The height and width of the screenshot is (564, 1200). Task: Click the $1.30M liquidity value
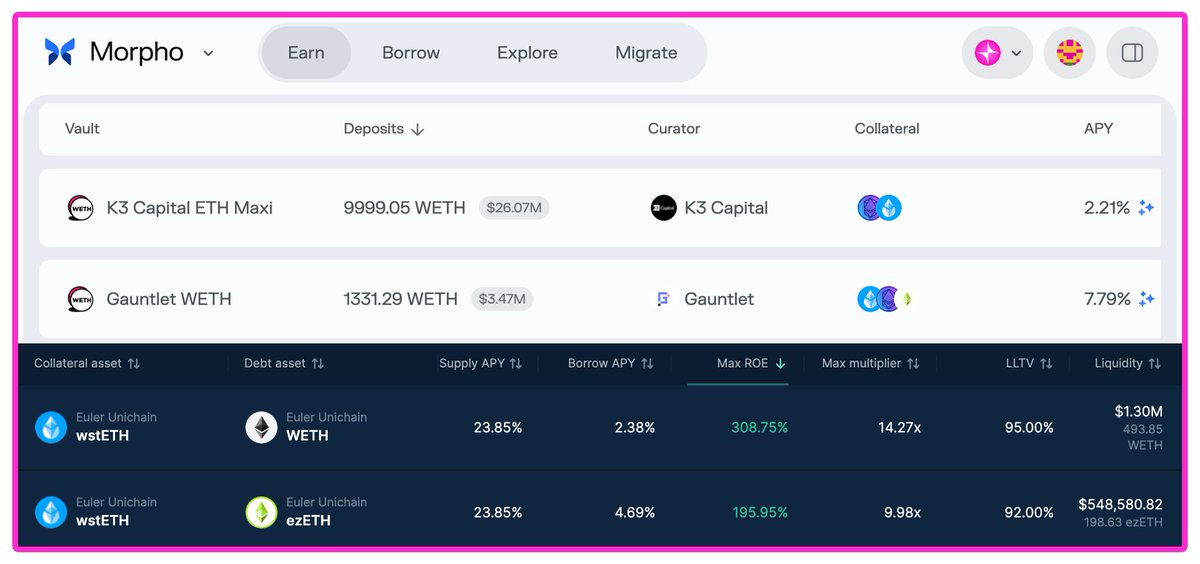1138,411
